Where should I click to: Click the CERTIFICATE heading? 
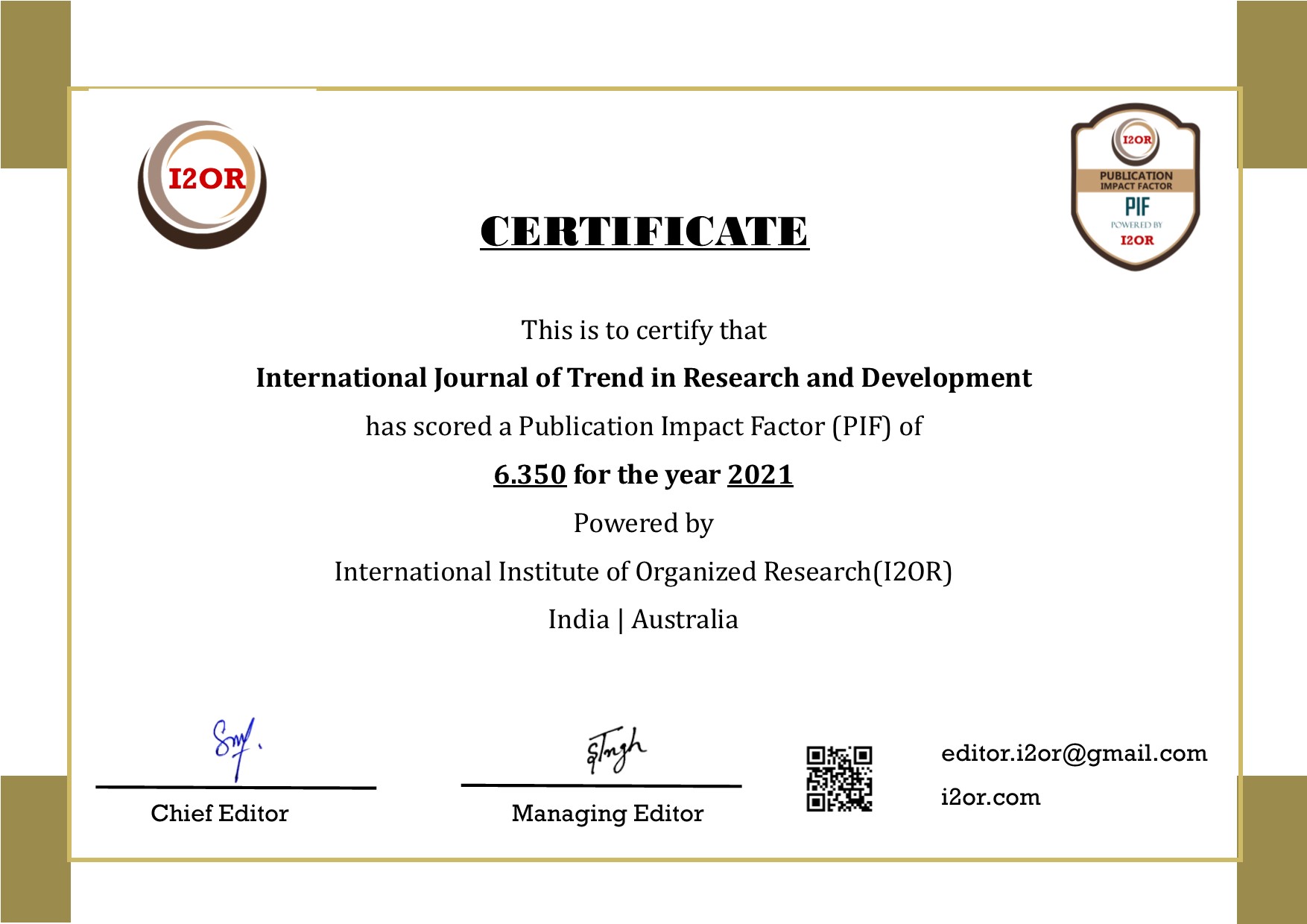(x=645, y=231)
